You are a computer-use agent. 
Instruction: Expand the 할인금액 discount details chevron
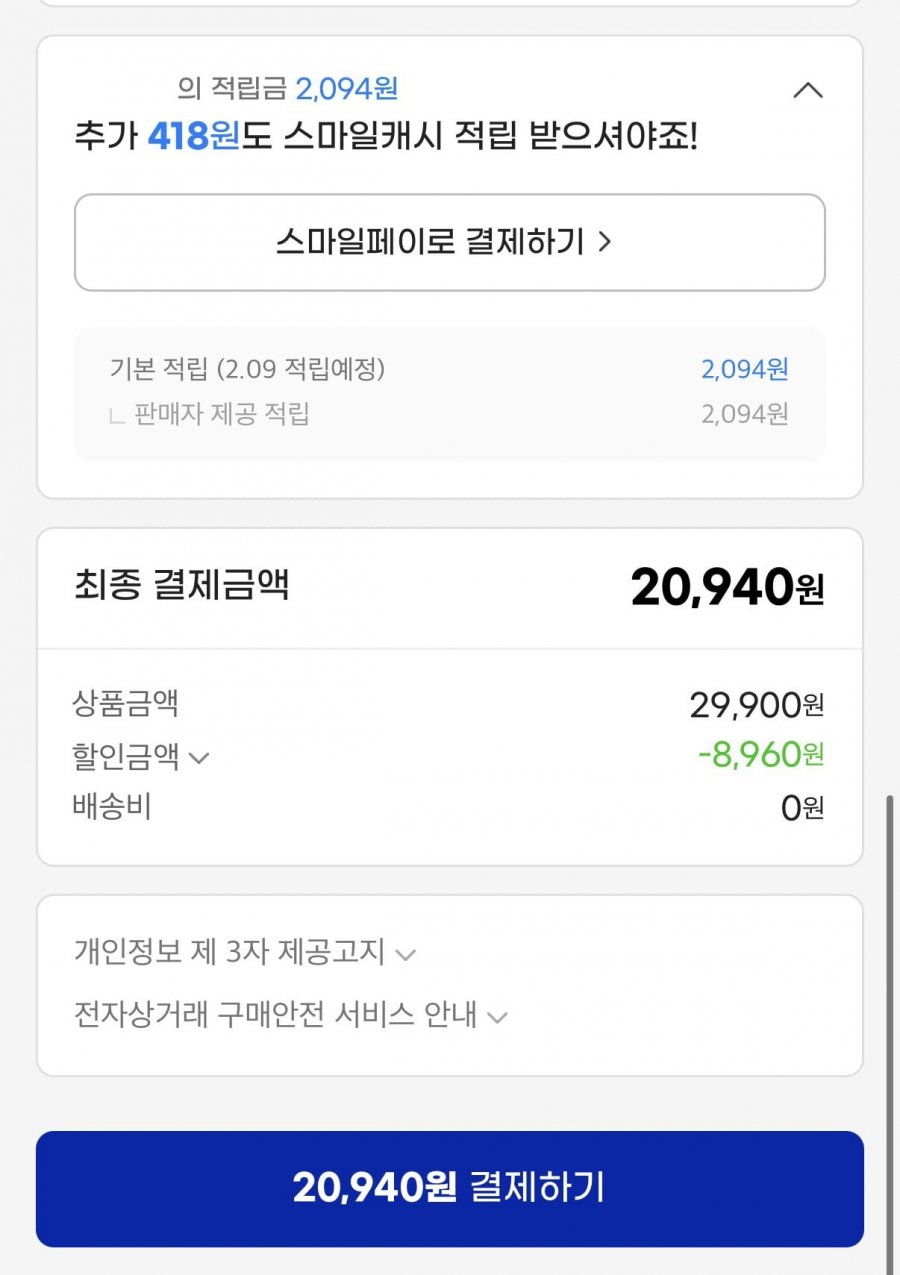pos(199,758)
